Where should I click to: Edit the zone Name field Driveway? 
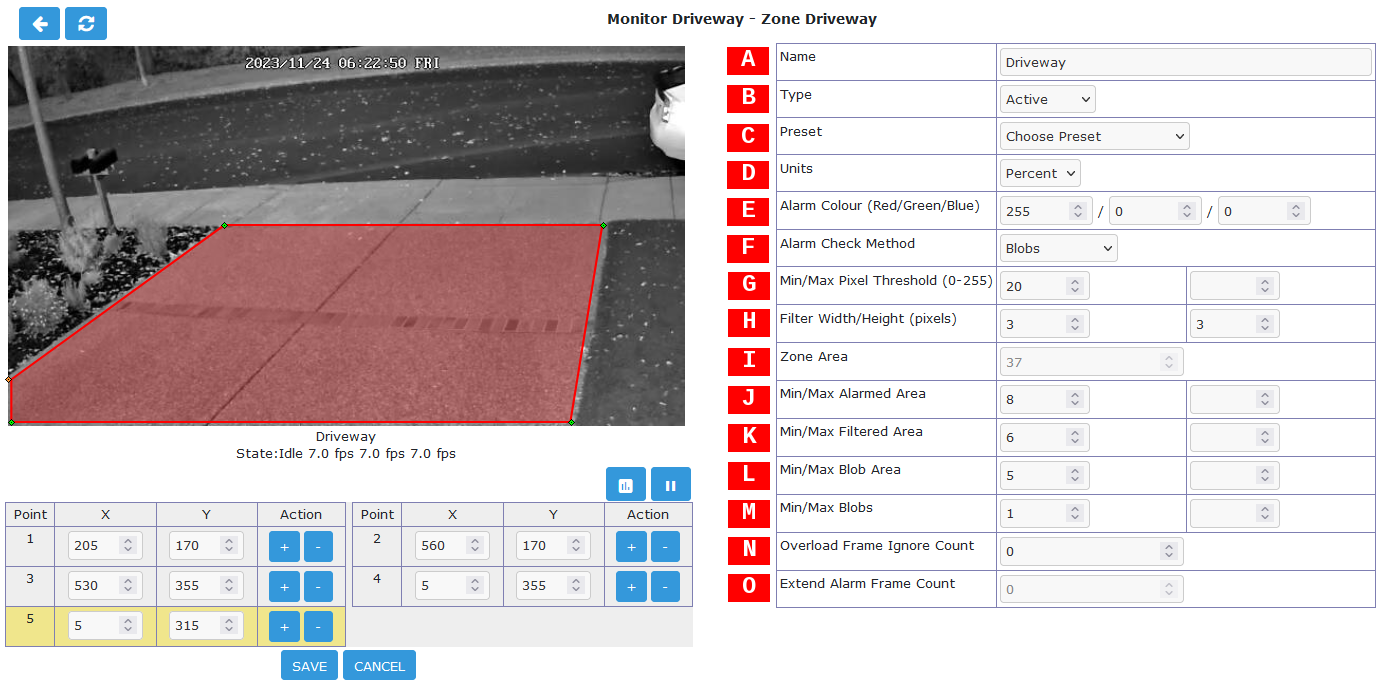tap(1186, 62)
